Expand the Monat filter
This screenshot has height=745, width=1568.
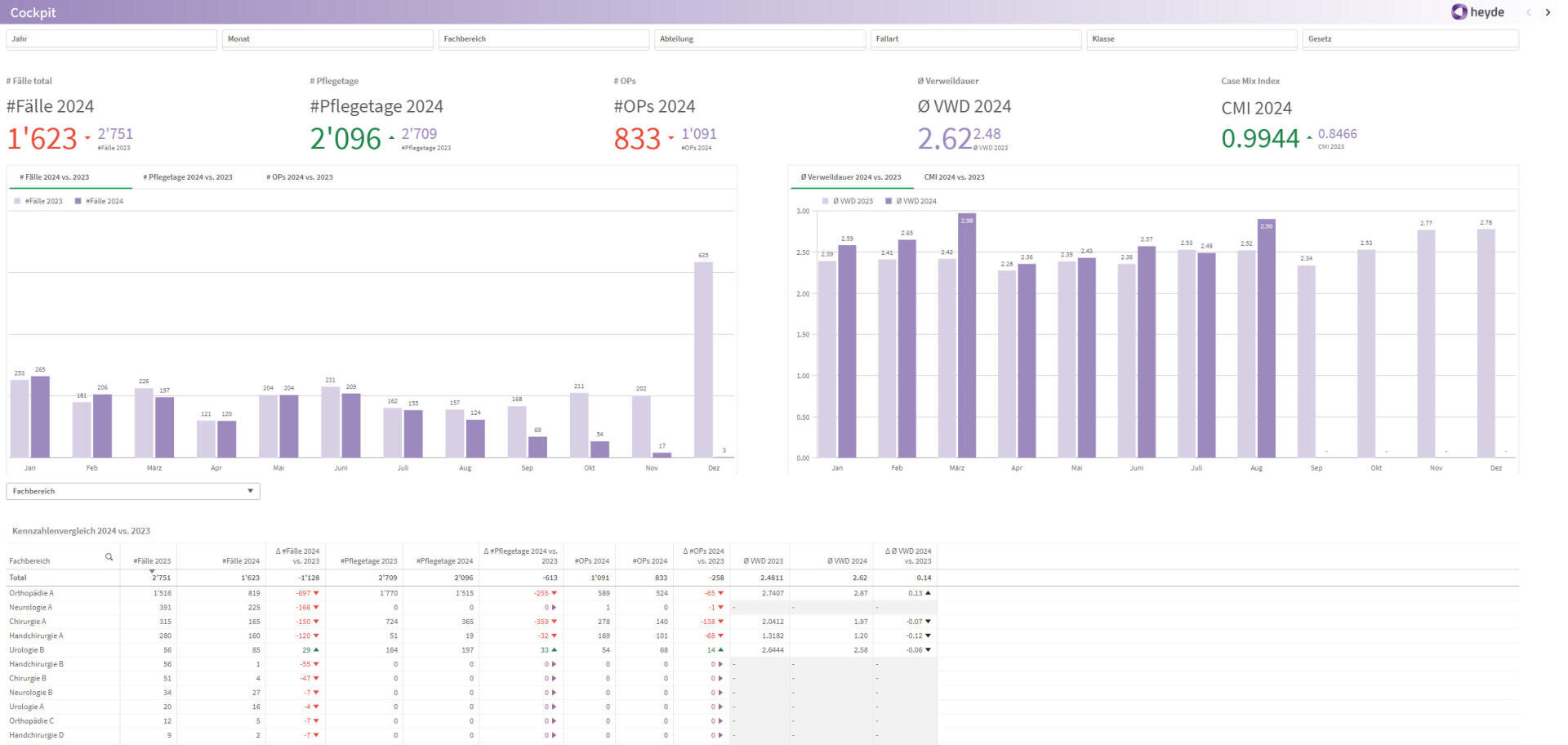pos(327,38)
